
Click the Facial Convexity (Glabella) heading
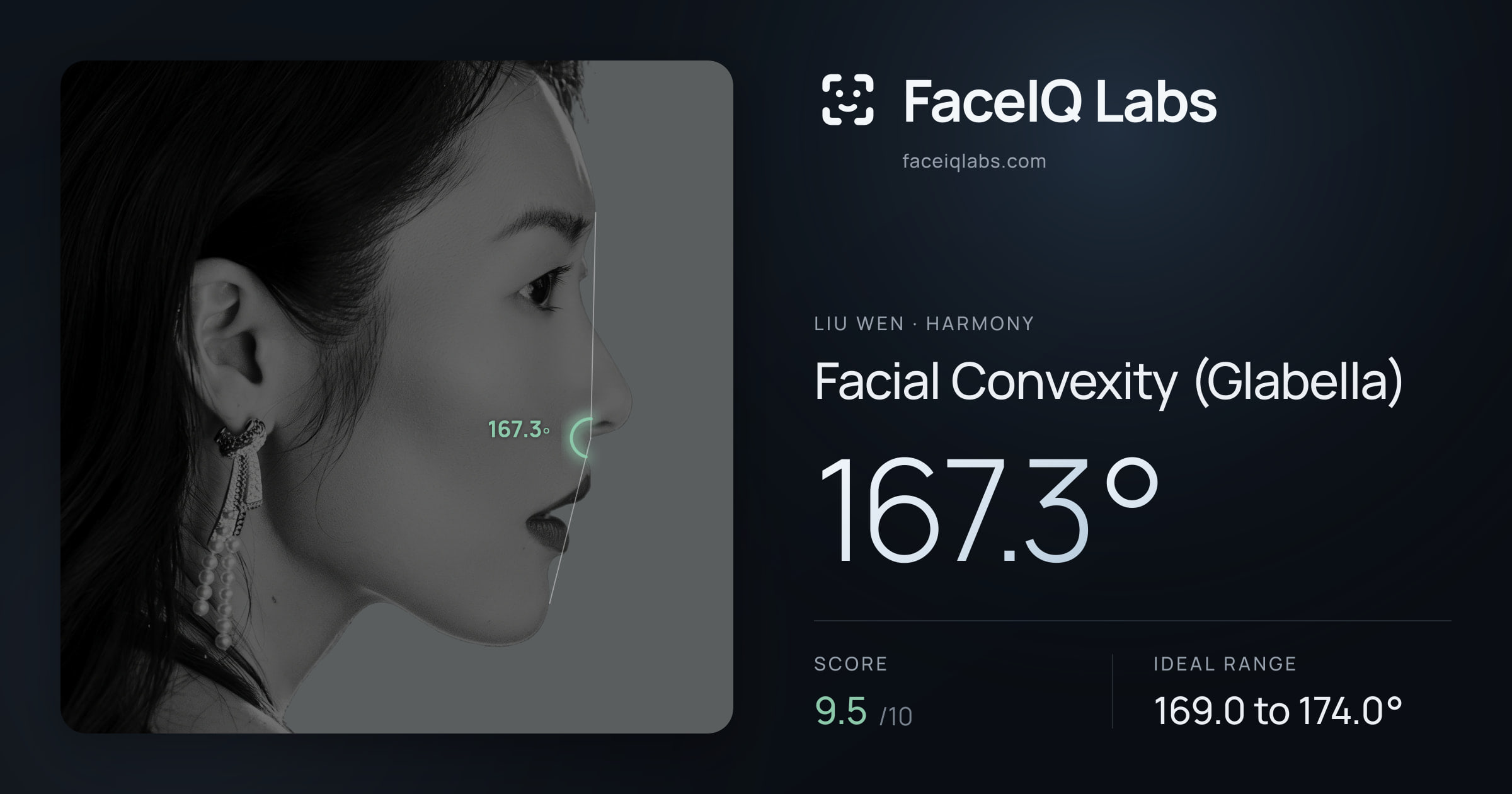click(1108, 382)
